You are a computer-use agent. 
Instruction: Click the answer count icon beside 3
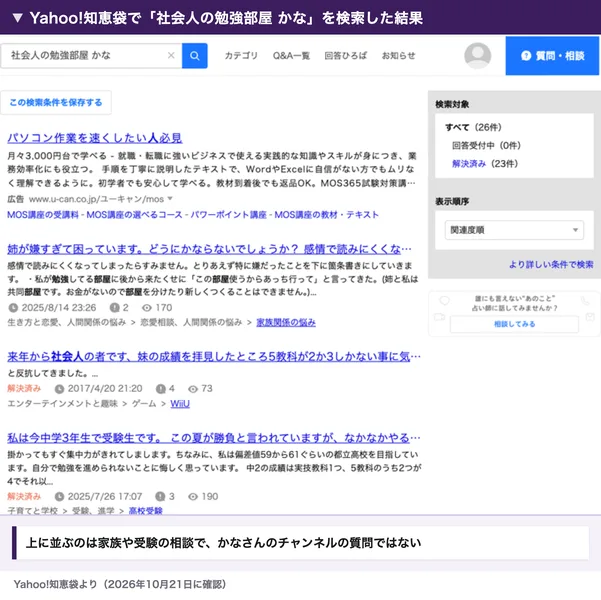click(x=160, y=496)
